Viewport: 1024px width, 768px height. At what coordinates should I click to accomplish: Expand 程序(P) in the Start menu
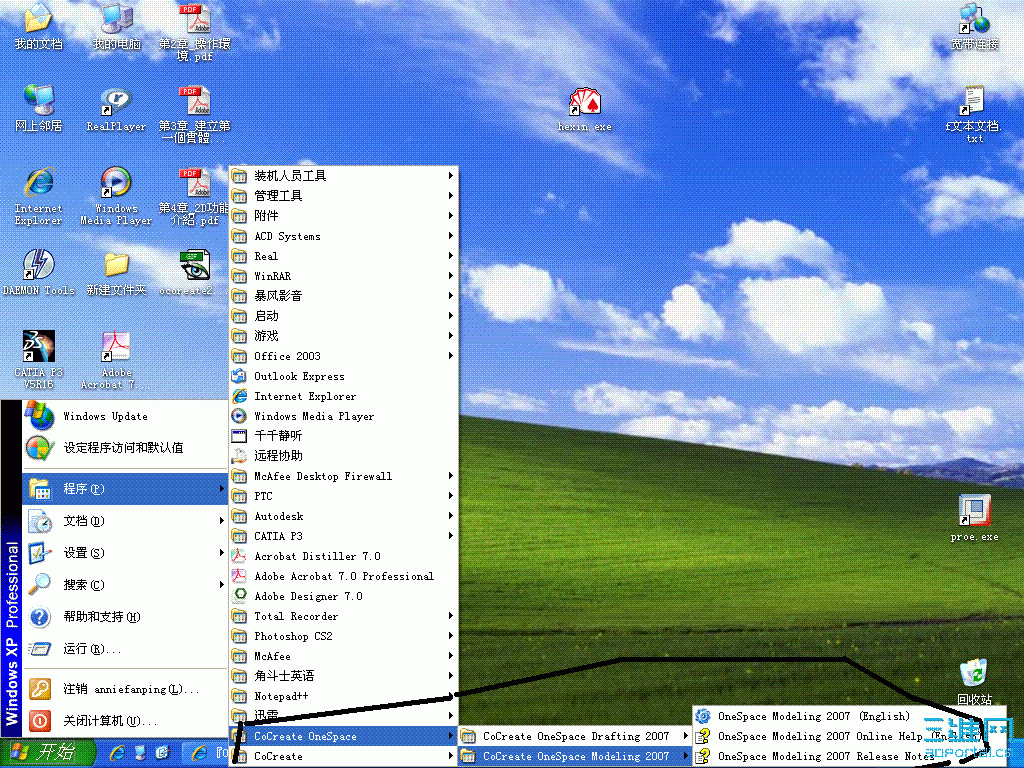[x=125, y=488]
